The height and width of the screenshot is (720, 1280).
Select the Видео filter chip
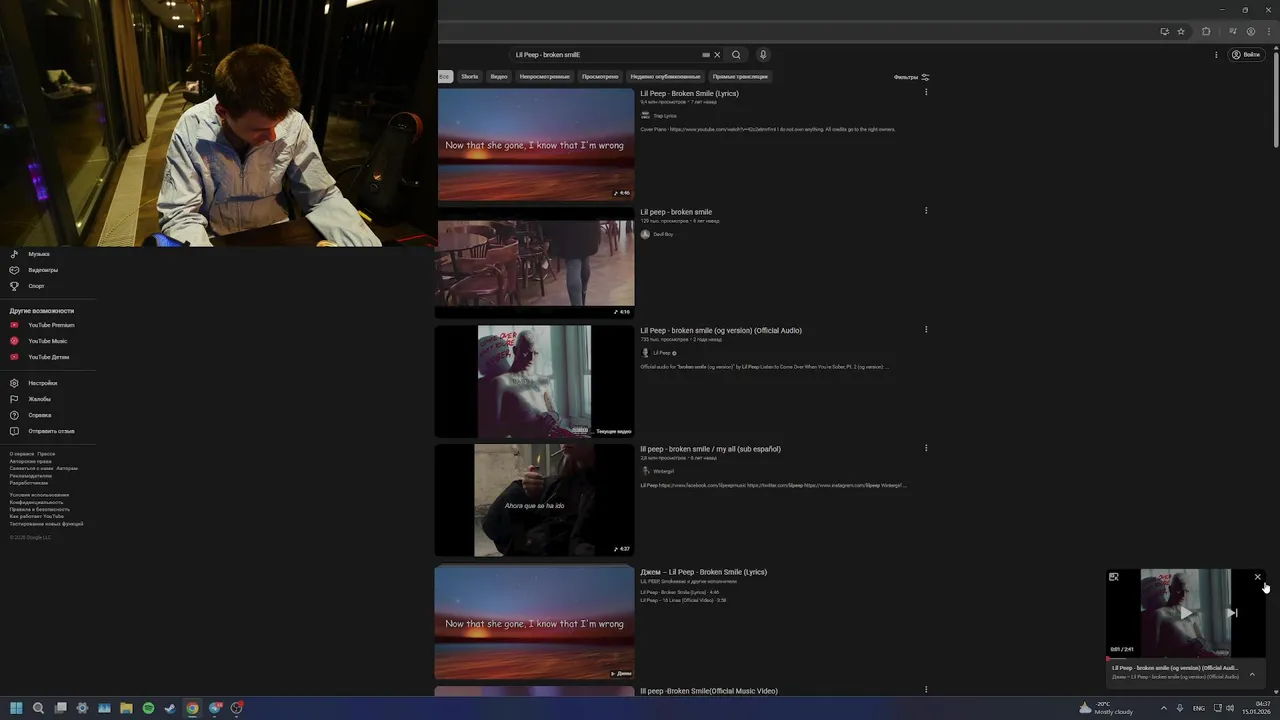[499, 76]
